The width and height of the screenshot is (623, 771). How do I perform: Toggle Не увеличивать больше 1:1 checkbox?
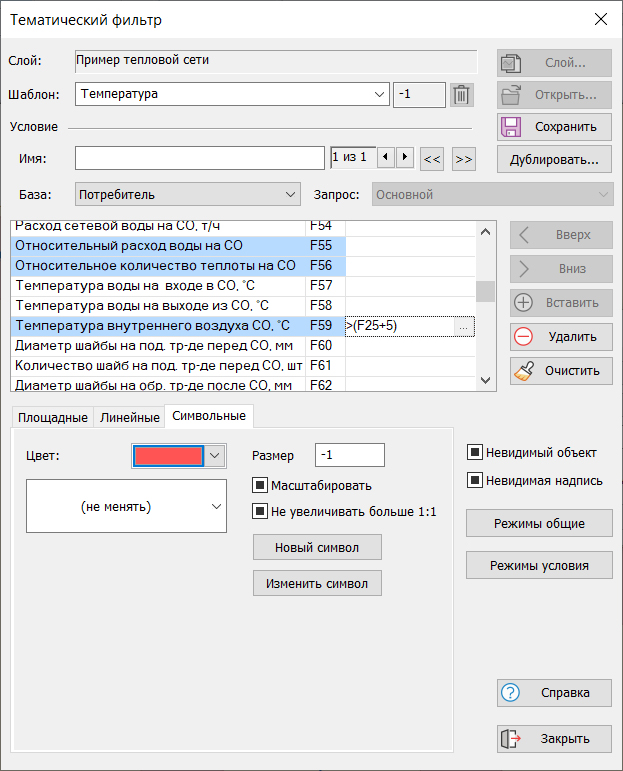click(261, 512)
